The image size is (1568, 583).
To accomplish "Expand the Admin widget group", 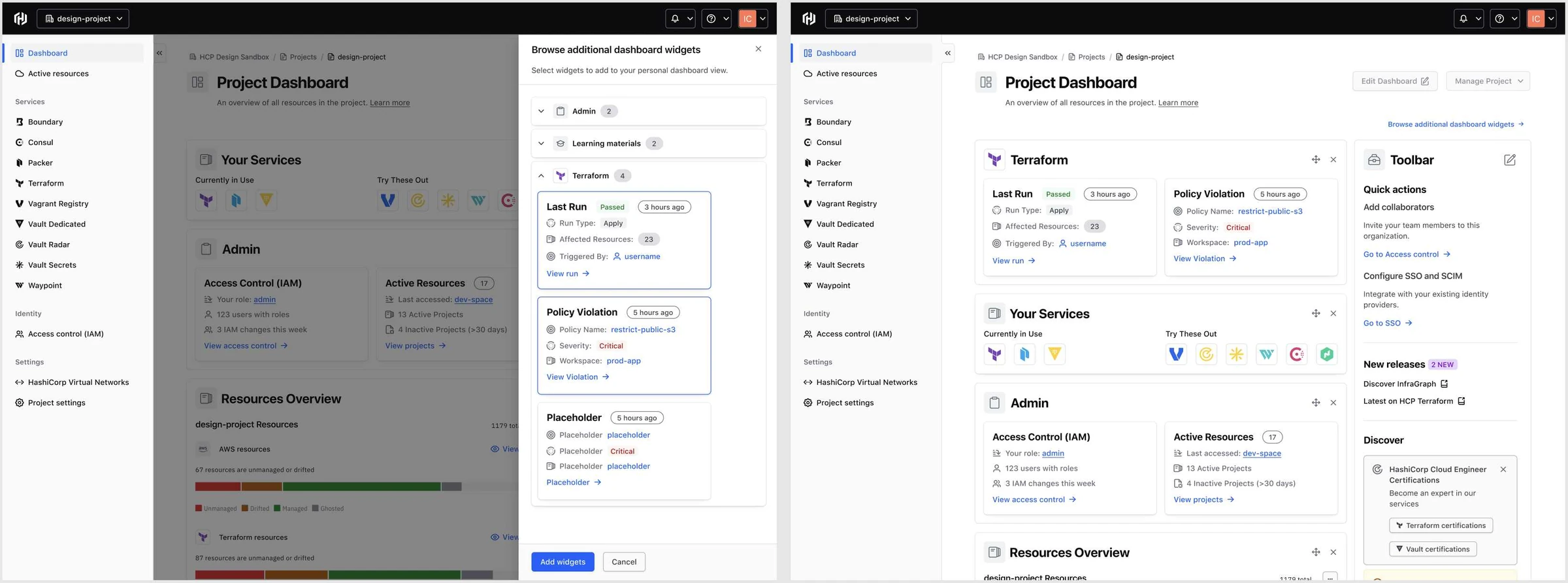I will [541, 111].
